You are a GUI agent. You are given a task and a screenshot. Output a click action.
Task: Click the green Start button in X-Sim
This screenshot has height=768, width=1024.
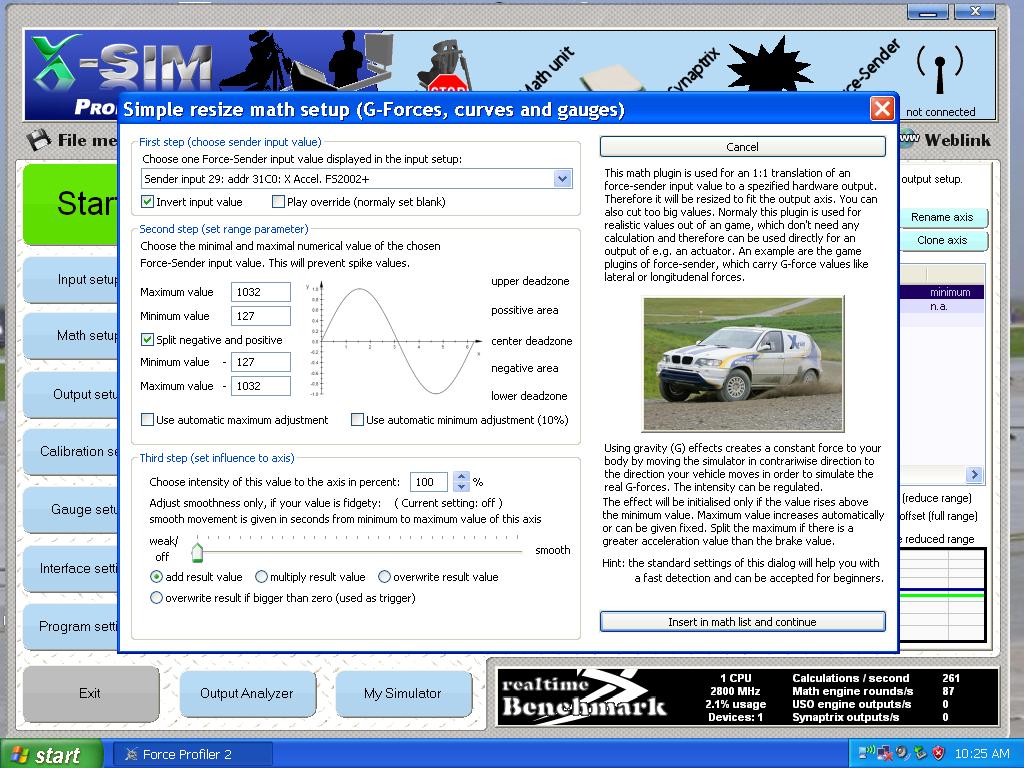(71, 204)
